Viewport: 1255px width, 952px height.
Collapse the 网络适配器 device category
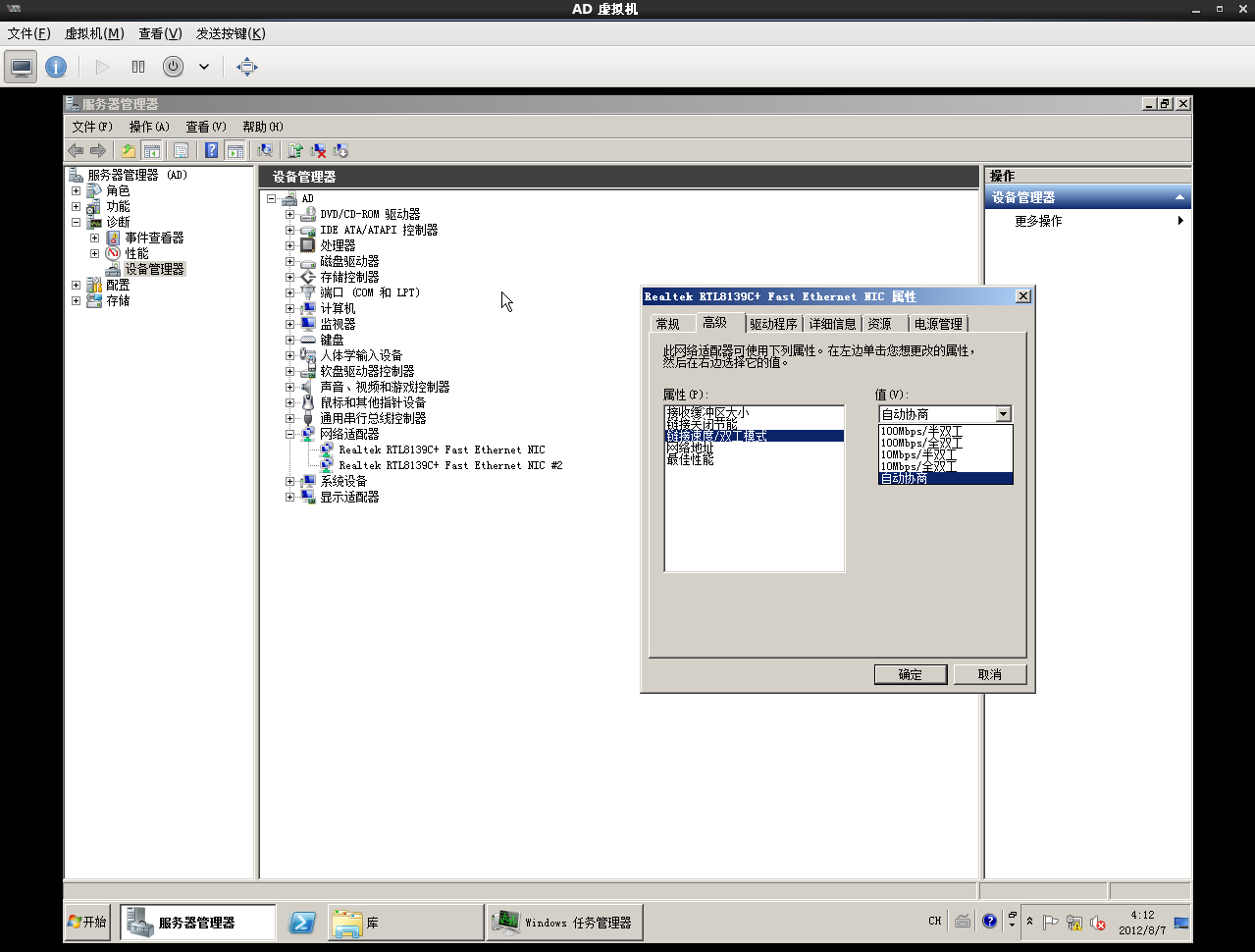tap(289, 434)
